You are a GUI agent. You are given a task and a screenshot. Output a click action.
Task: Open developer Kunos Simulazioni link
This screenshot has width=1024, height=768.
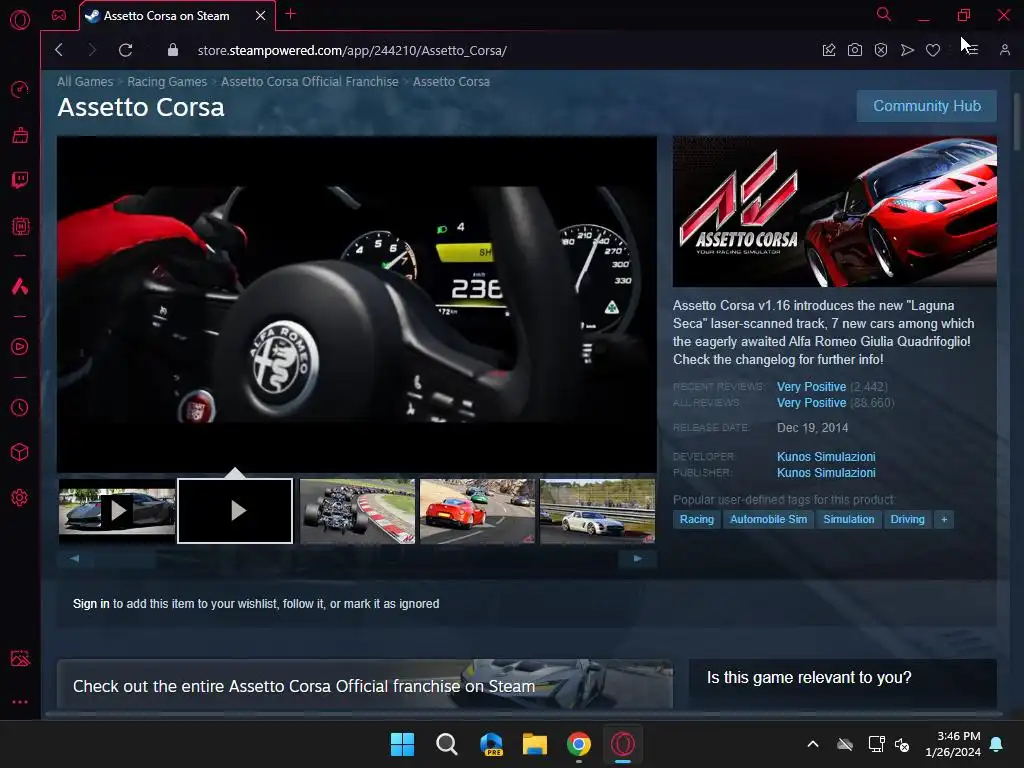[x=826, y=456]
